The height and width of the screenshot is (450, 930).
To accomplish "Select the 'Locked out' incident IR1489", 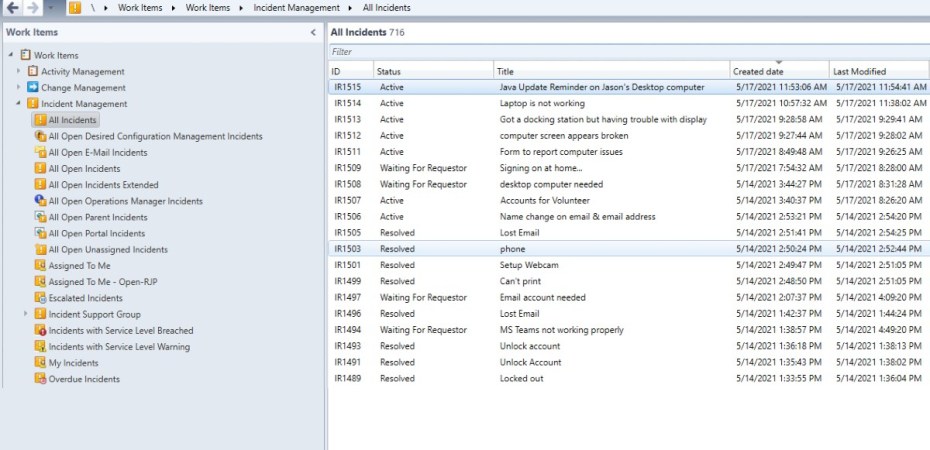I will click(629, 378).
